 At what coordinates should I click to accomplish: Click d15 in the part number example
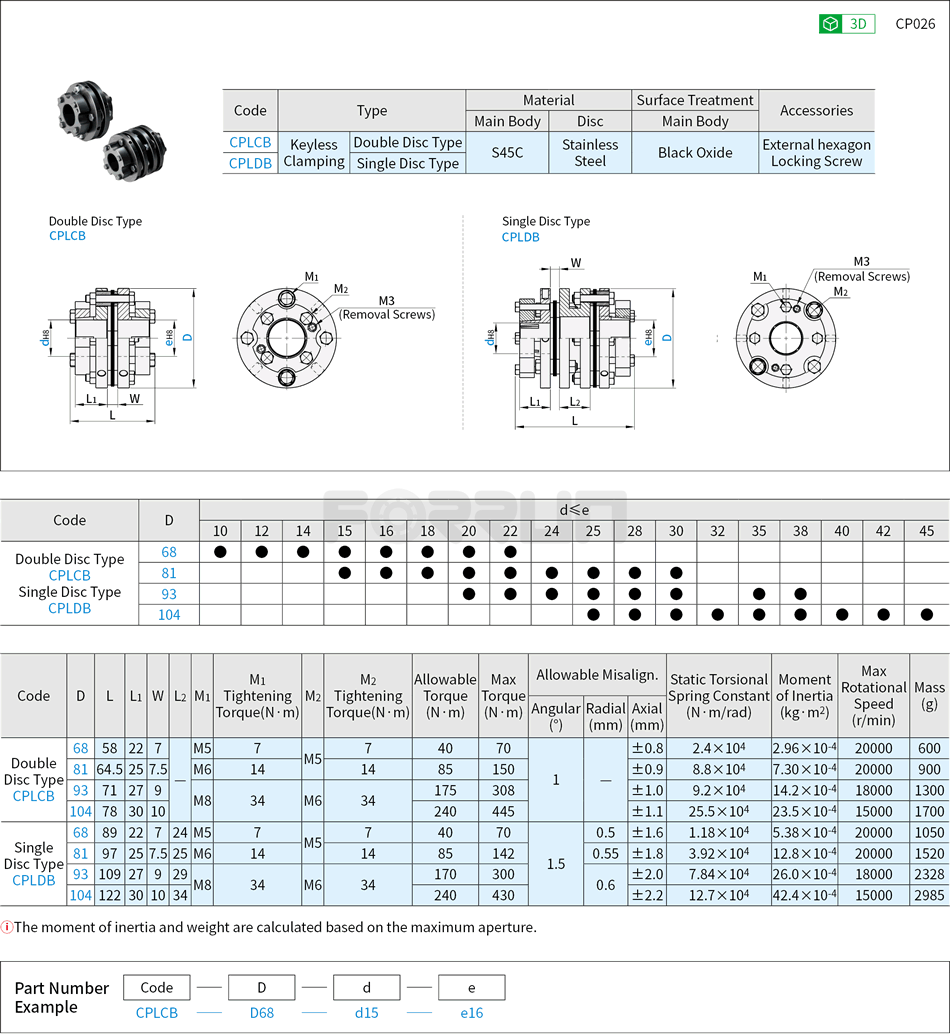tap(367, 1013)
